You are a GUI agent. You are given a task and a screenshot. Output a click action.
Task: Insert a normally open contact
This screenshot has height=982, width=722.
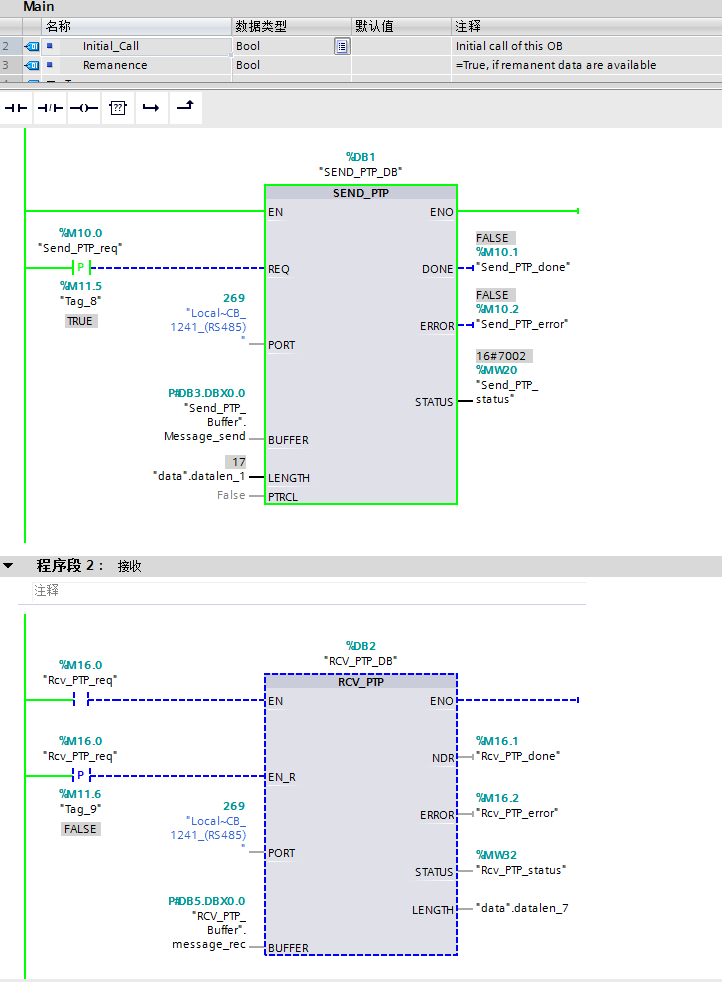tap(16, 108)
